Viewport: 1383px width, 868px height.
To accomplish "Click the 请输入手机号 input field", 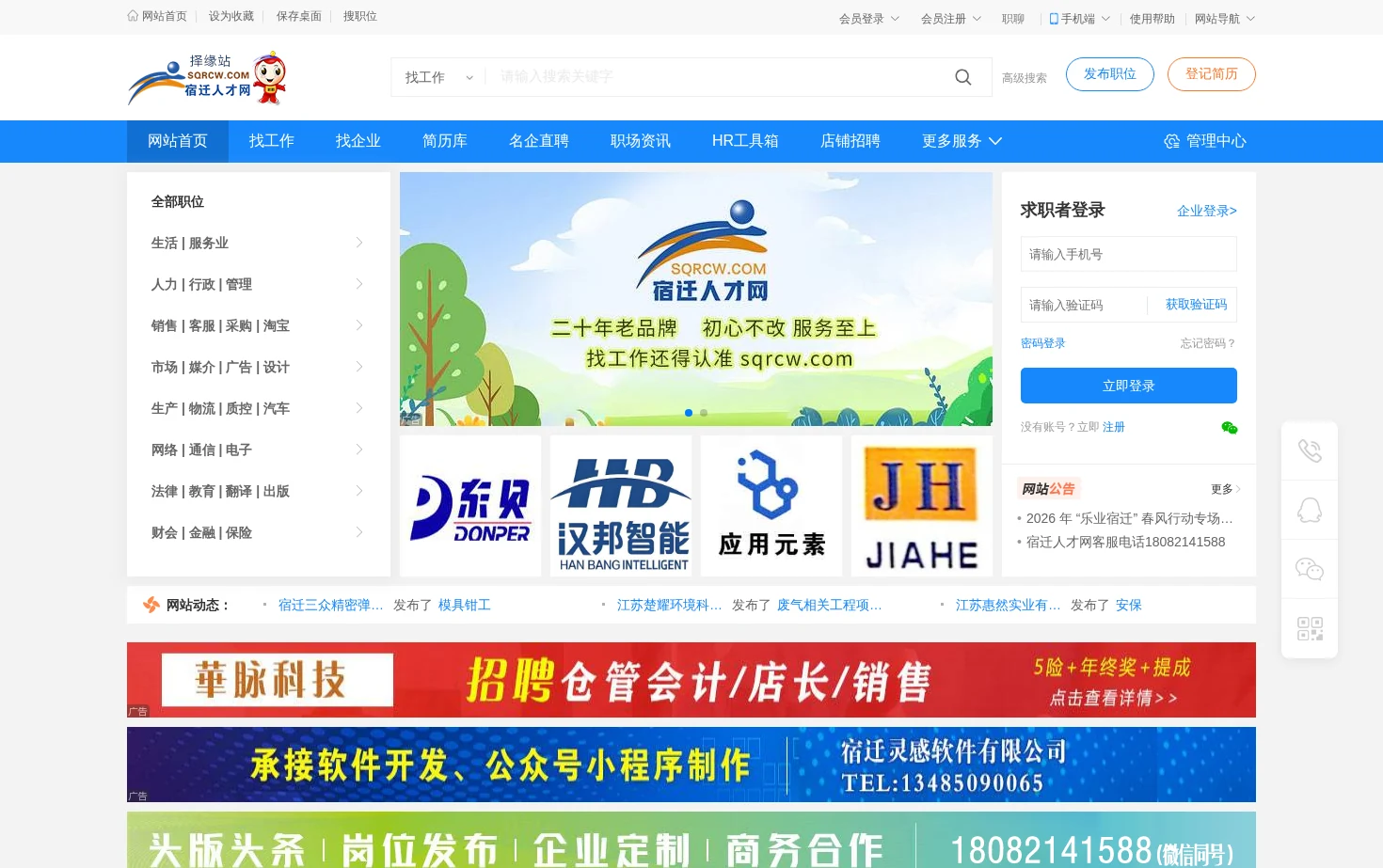I will (1129, 254).
